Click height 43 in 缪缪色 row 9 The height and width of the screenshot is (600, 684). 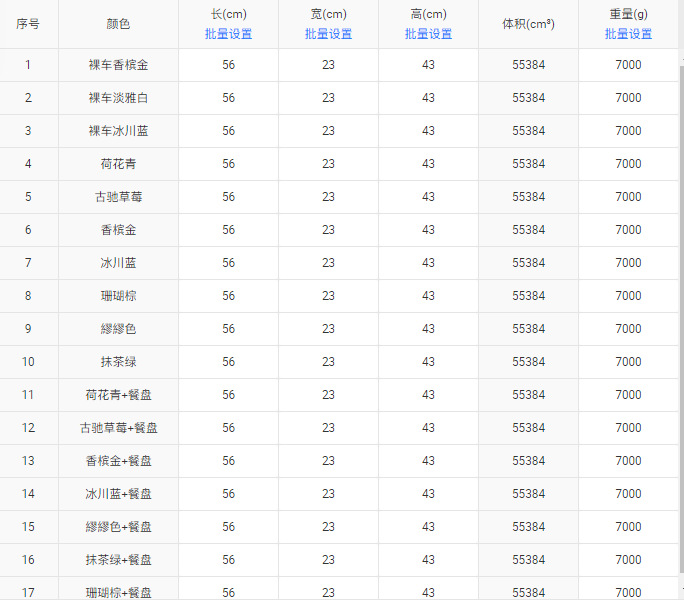428,329
